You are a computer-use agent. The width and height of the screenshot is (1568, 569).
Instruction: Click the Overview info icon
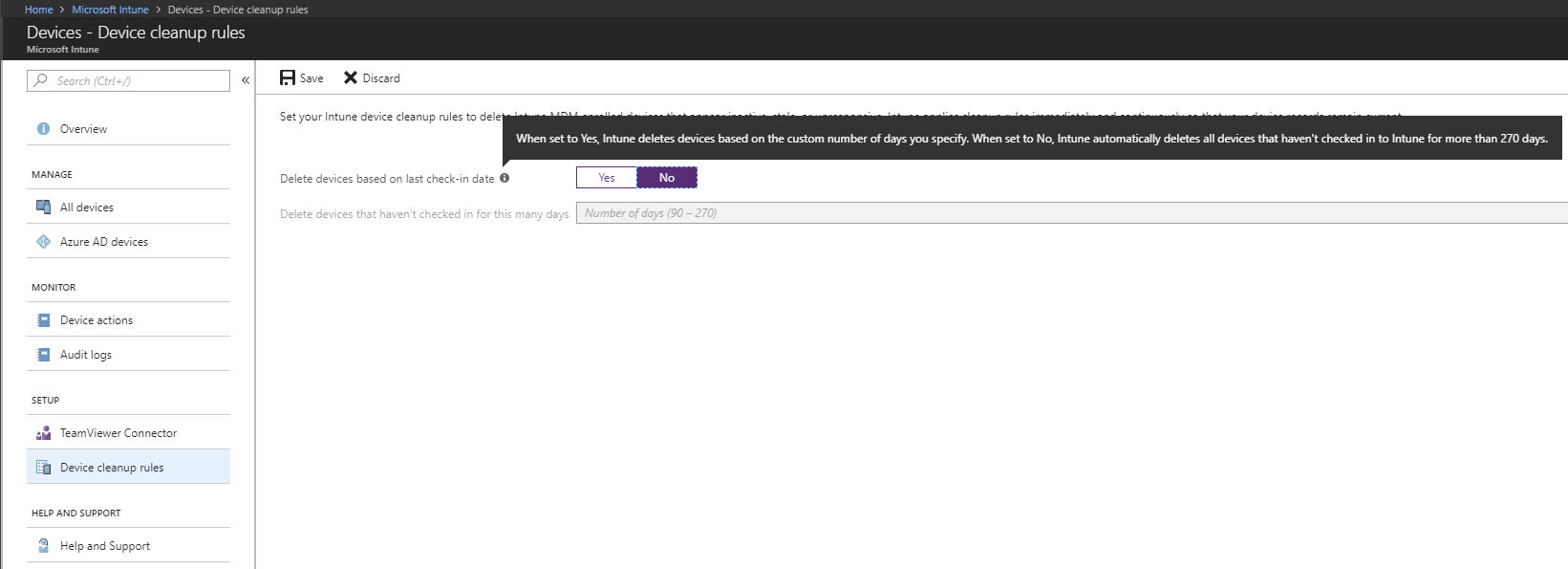43,129
